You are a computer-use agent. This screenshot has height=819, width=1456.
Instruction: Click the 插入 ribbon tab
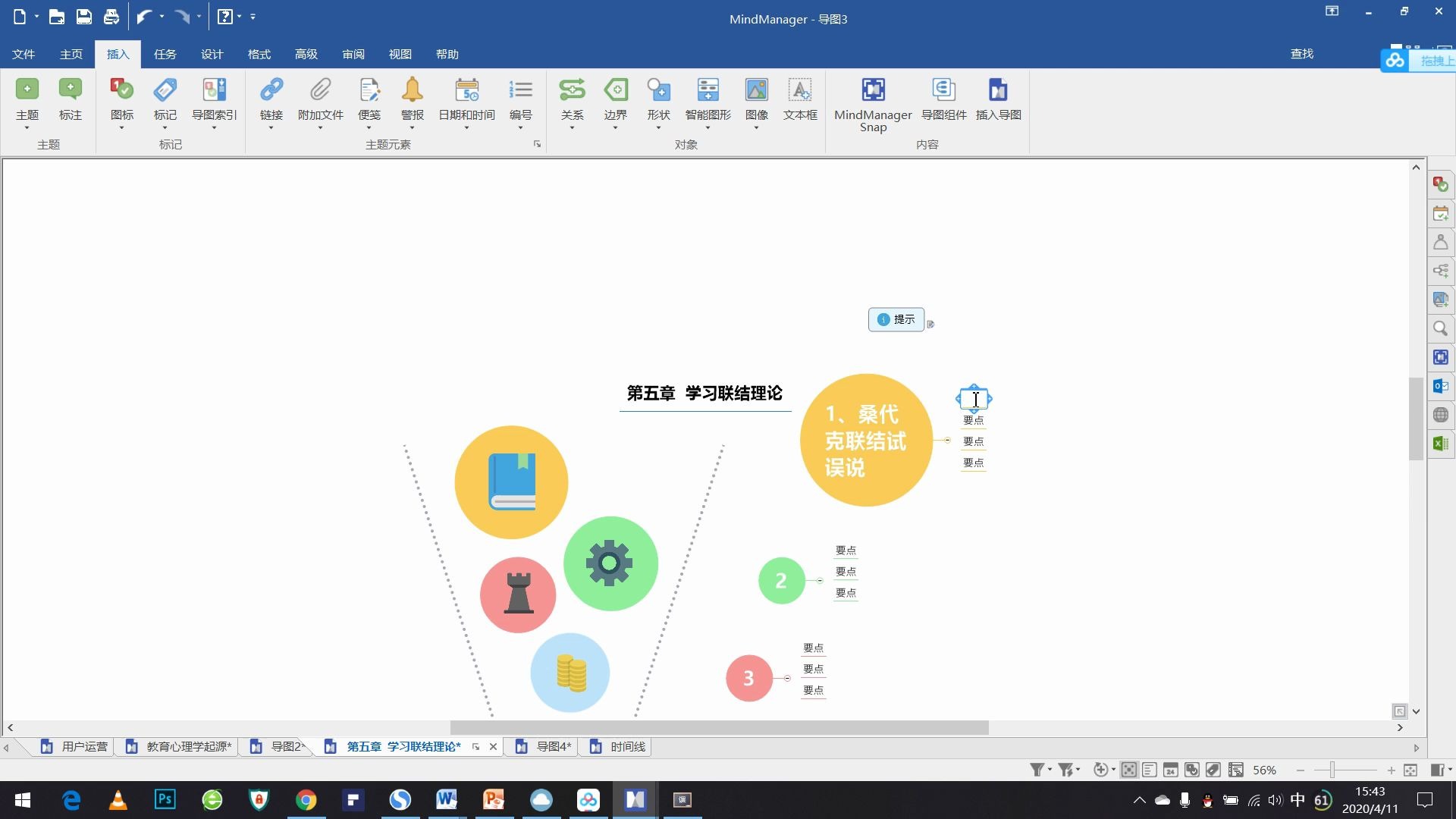(117, 54)
